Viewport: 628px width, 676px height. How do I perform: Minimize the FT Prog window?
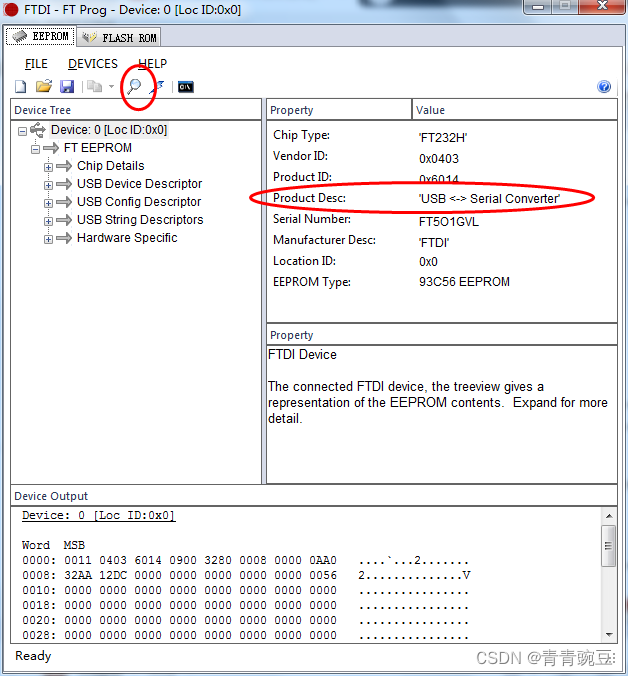537,6
